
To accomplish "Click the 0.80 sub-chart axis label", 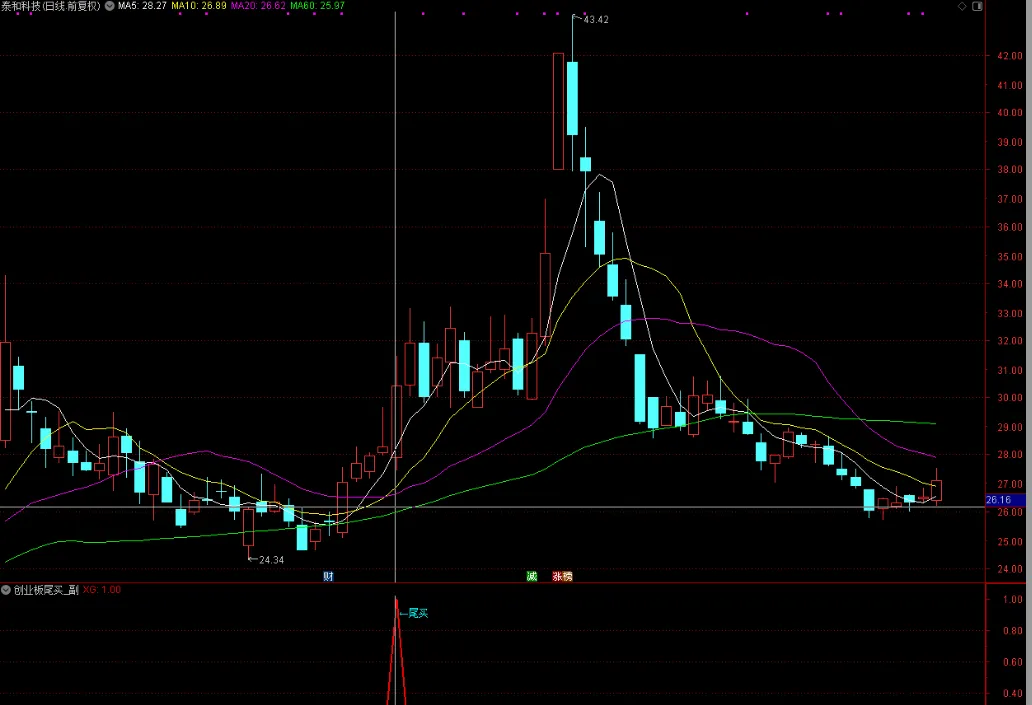I will click(x=1013, y=631).
